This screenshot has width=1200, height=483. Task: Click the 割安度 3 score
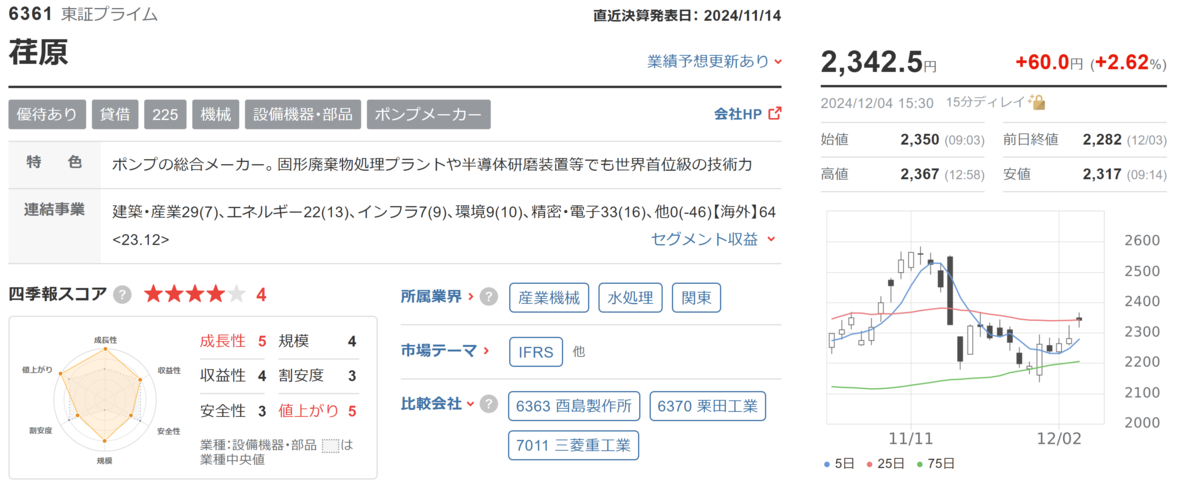(318, 376)
